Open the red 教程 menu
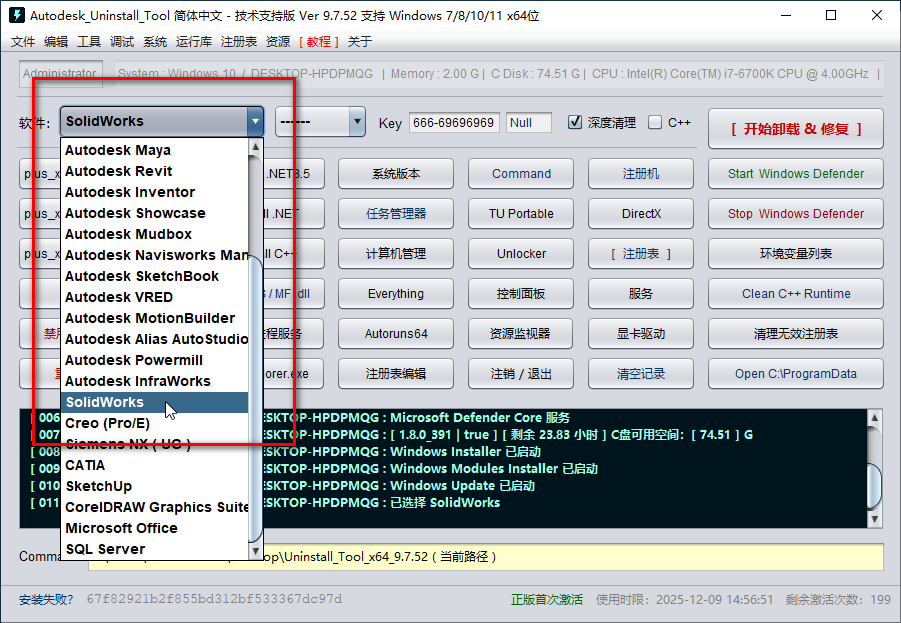 coord(319,41)
